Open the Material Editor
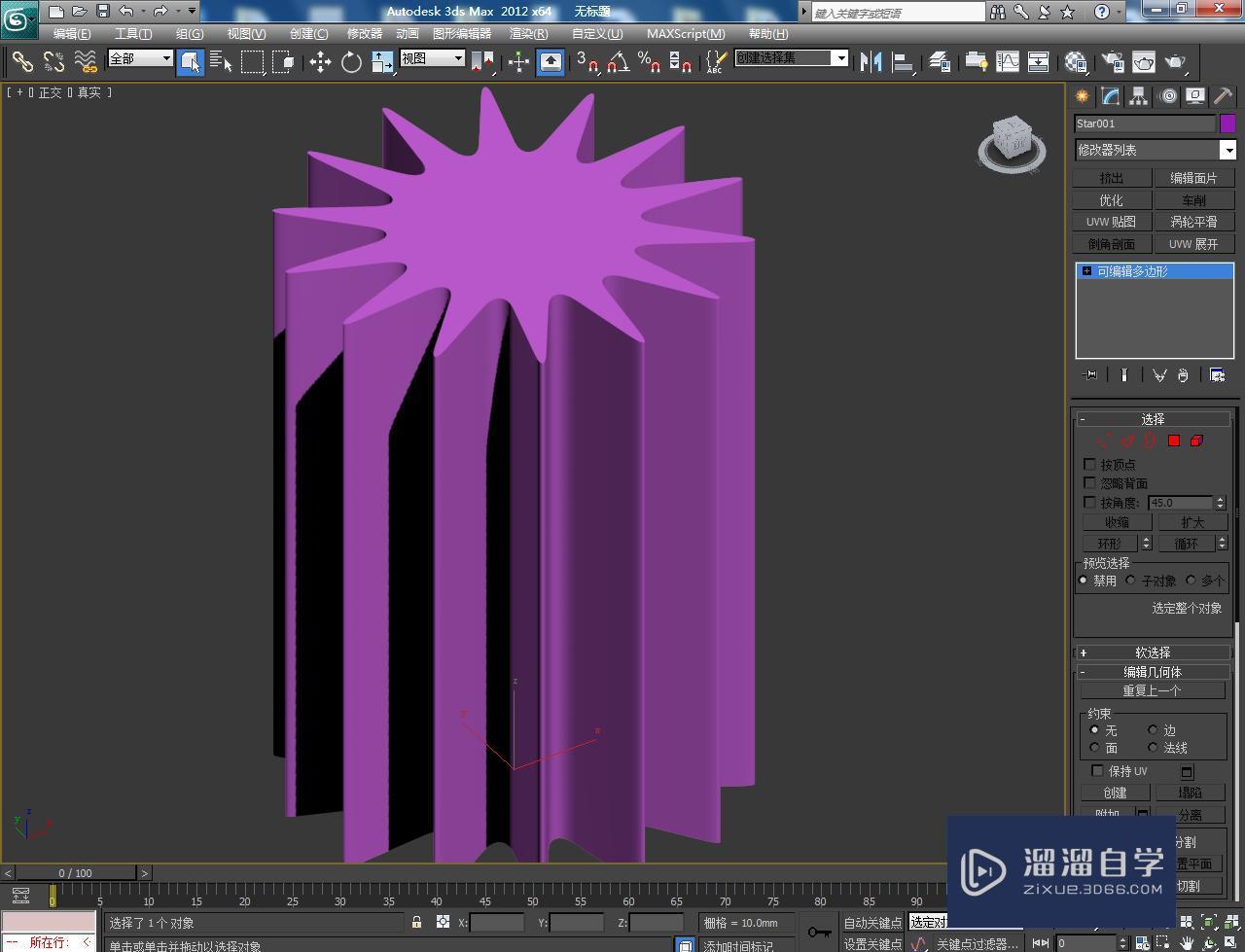 (x=1075, y=62)
